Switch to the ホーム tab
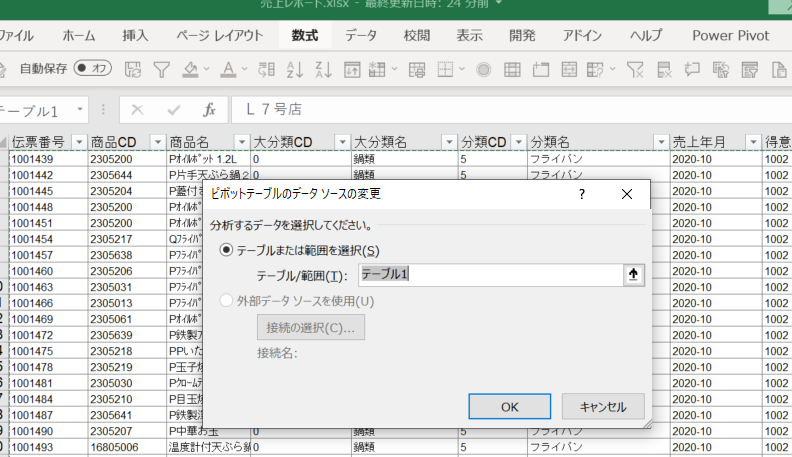792x457 pixels. 79,36
